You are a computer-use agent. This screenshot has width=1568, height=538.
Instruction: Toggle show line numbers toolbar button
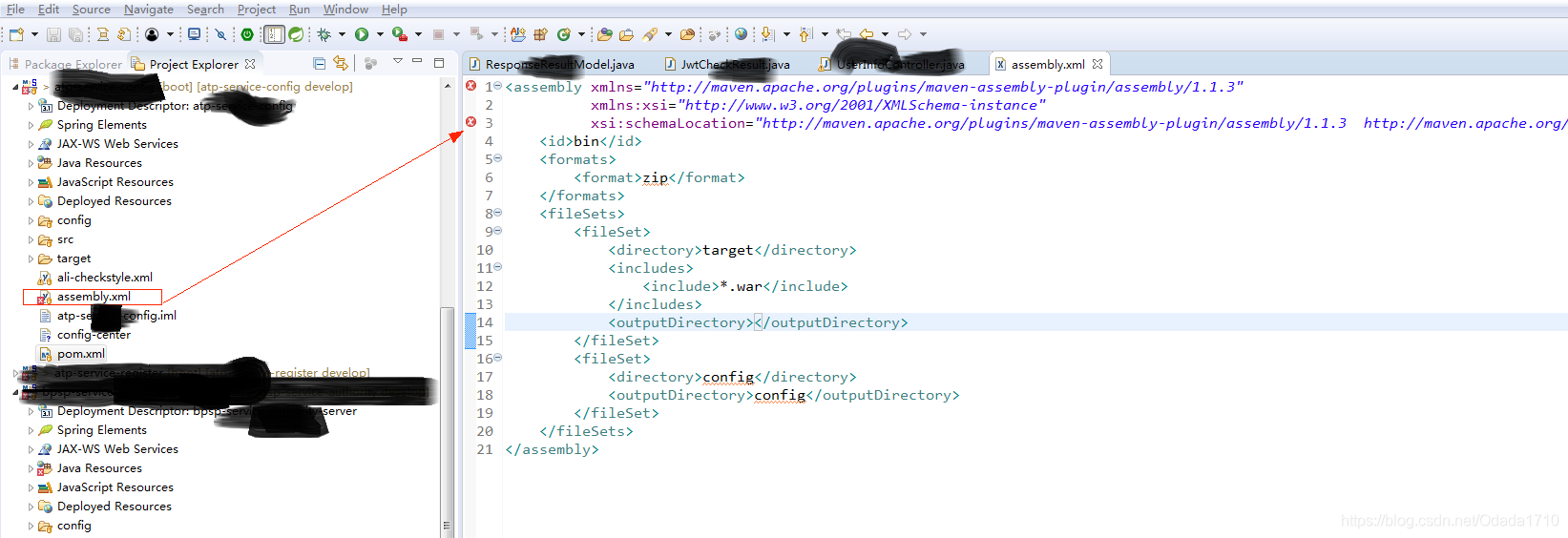[x=274, y=34]
